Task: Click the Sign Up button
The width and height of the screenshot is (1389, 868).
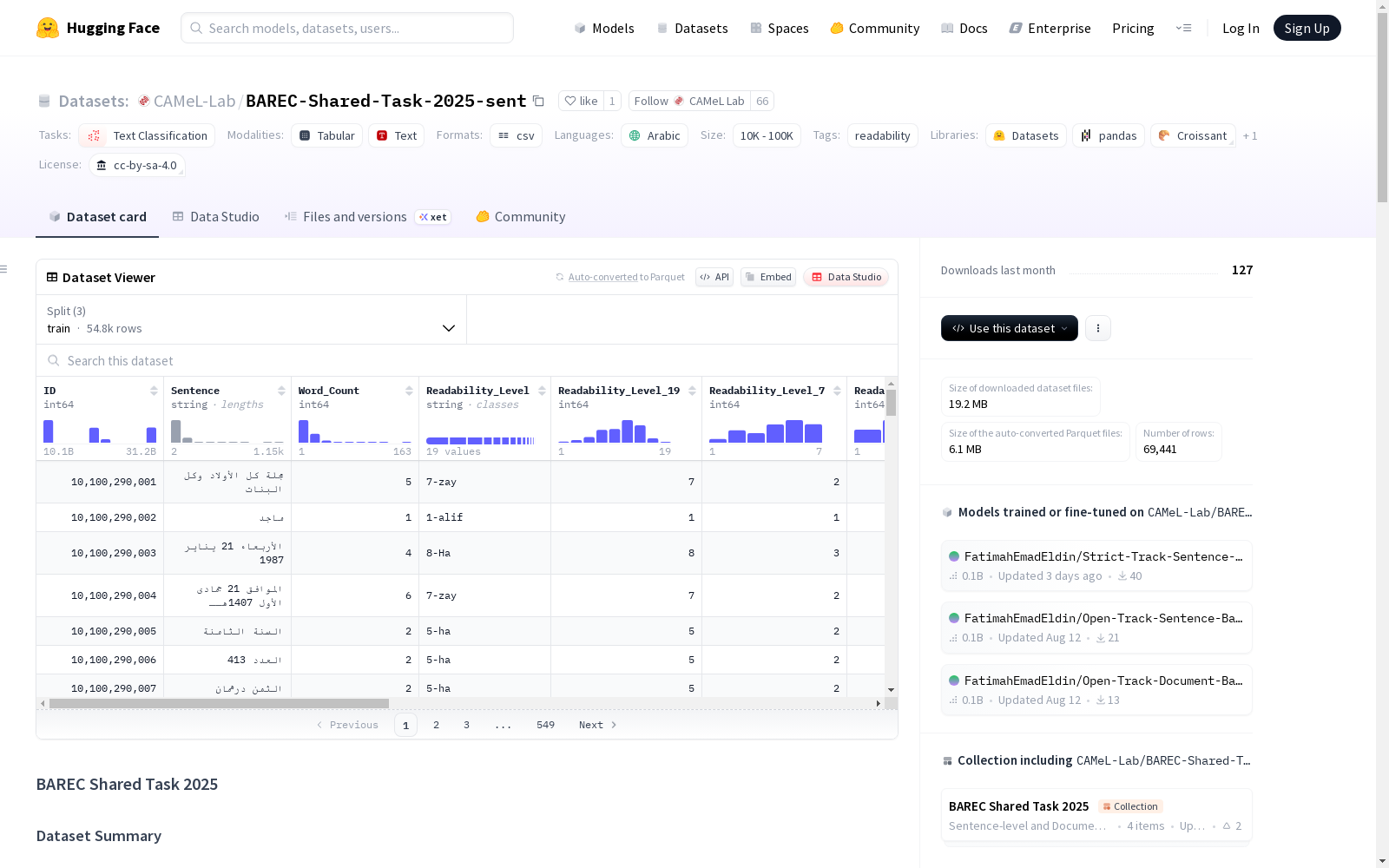Action: pyautogui.click(x=1307, y=28)
